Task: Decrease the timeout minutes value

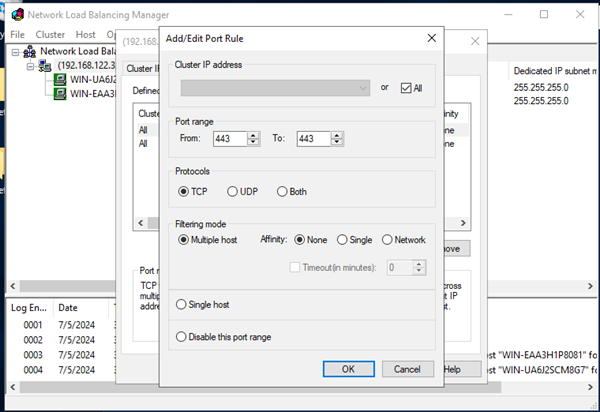Action: click(x=419, y=271)
